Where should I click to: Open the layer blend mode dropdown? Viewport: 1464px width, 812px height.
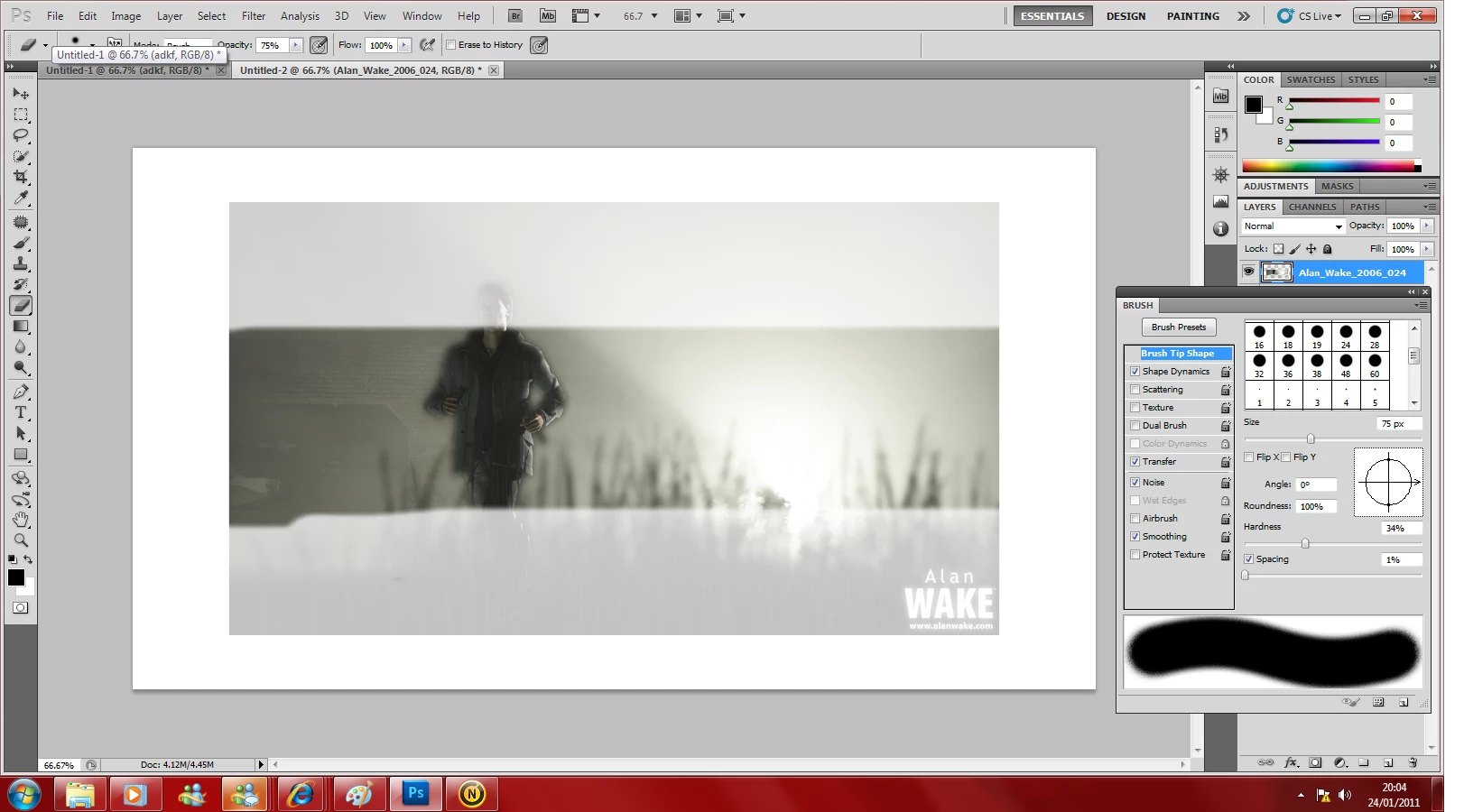point(1293,226)
